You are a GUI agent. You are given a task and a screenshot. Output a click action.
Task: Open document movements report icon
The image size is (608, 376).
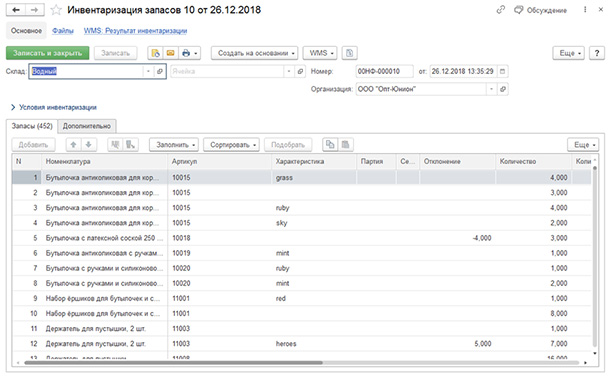pos(155,53)
